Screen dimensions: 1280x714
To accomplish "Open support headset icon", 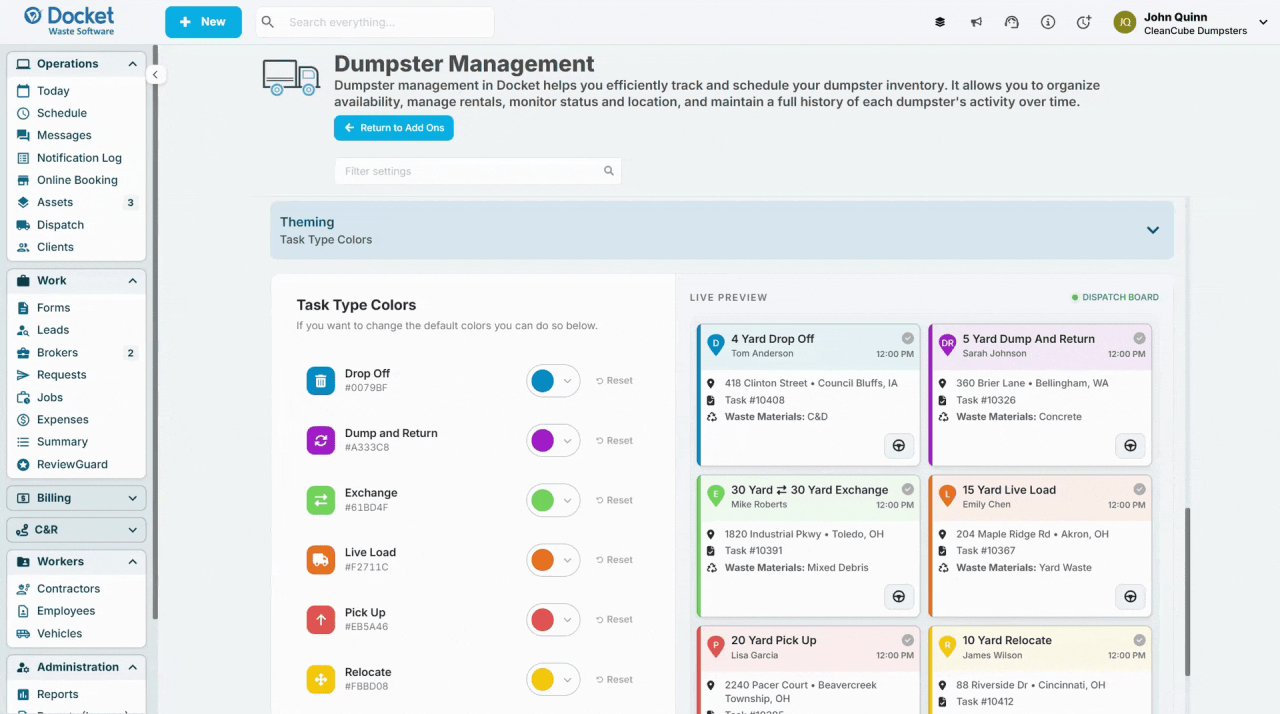I will [x=1012, y=22].
